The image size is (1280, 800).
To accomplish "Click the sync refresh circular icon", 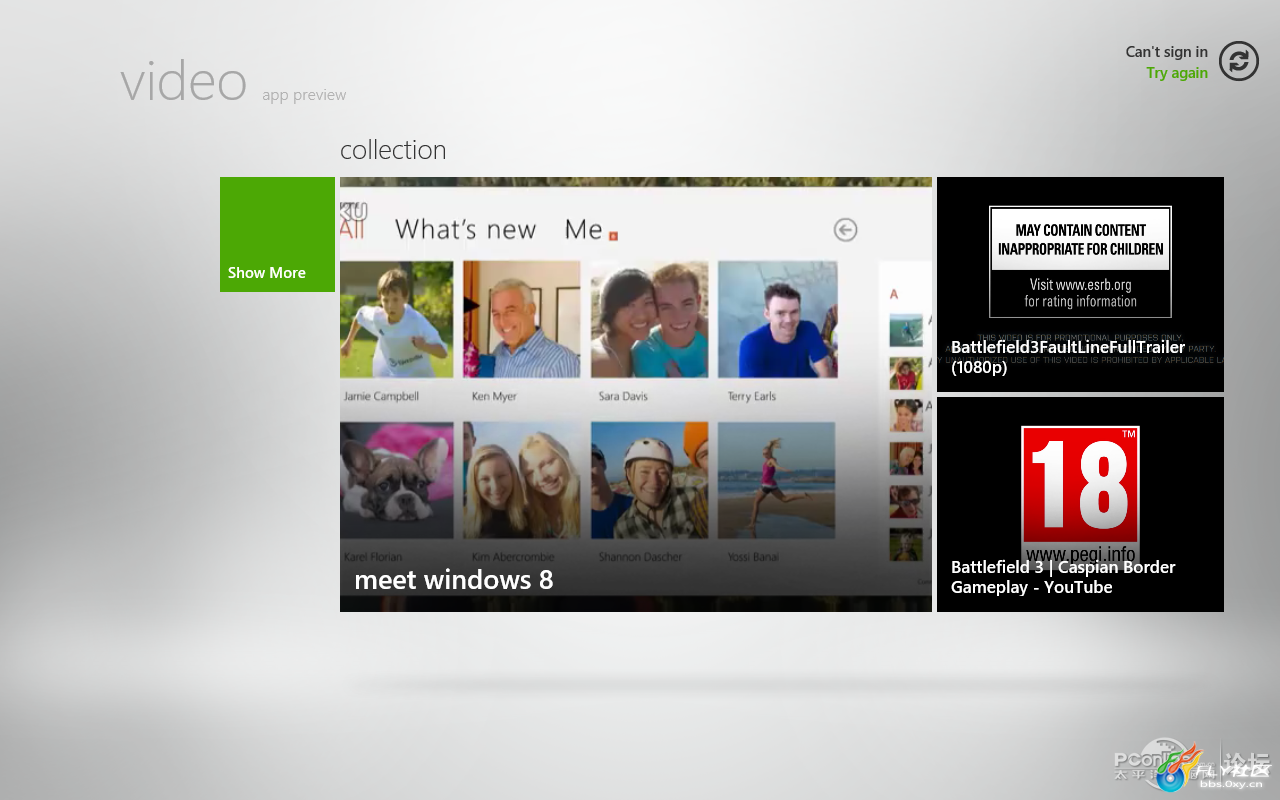I will pos(1239,61).
